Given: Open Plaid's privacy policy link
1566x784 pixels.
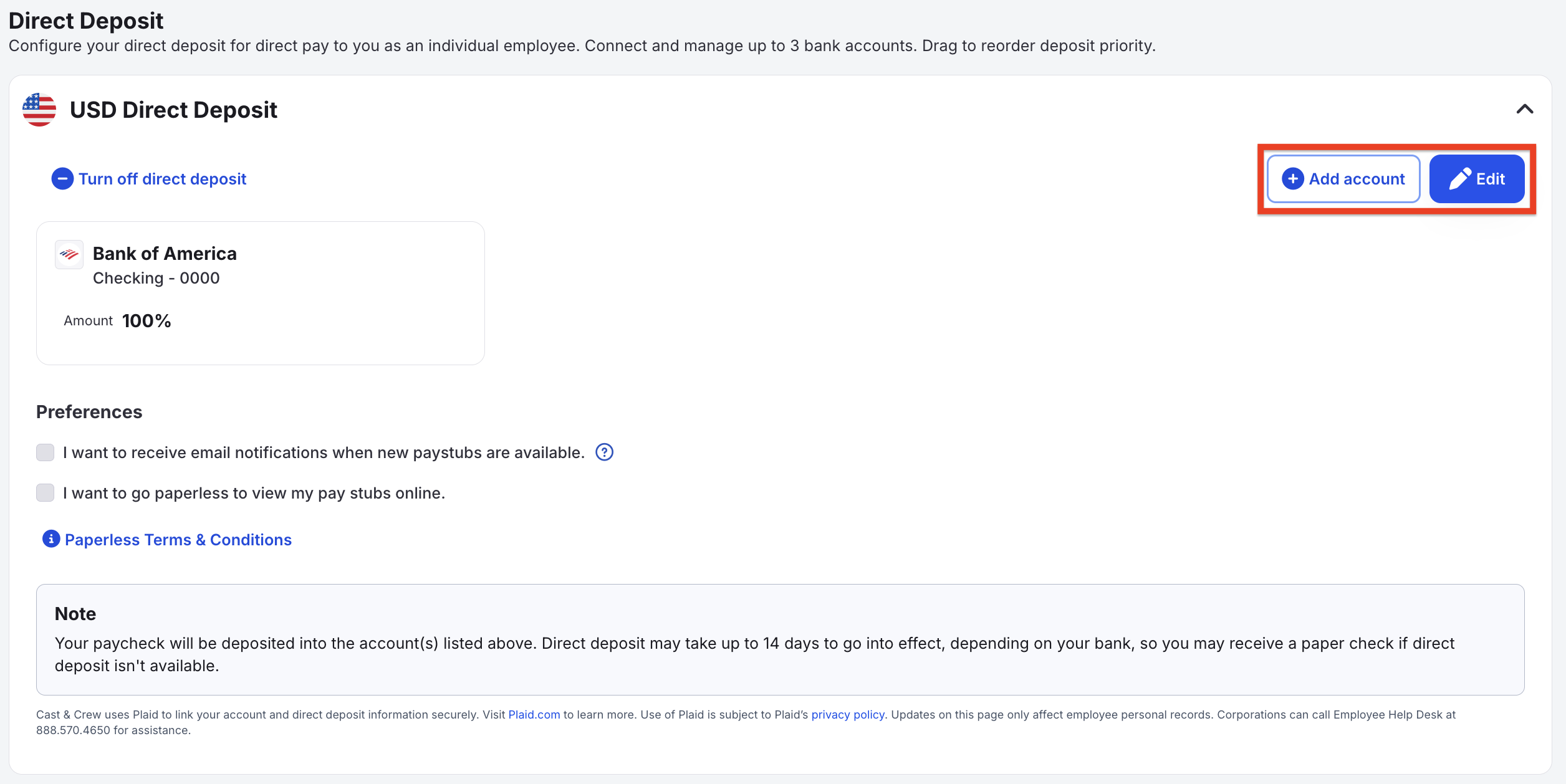Looking at the screenshot, I should 848,715.
